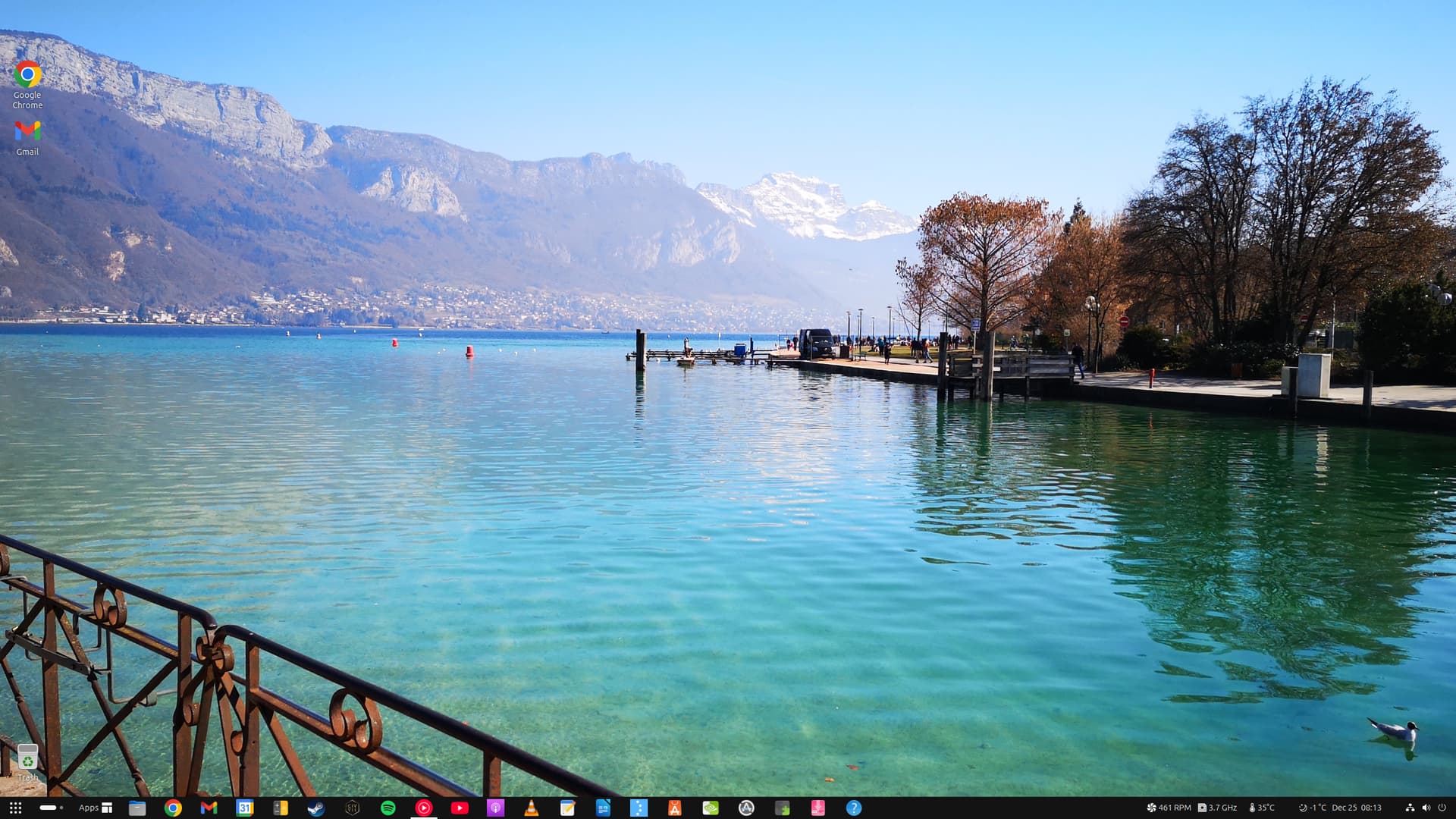Image resolution: width=1456 pixels, height=819 pixels.
Task: Open the Calculator taskbar icon
Action: 281,808
